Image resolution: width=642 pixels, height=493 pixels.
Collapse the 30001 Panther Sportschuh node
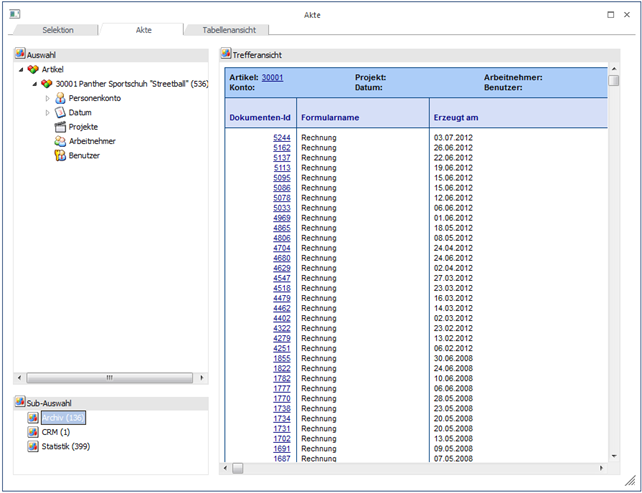[x=34, y=84]
